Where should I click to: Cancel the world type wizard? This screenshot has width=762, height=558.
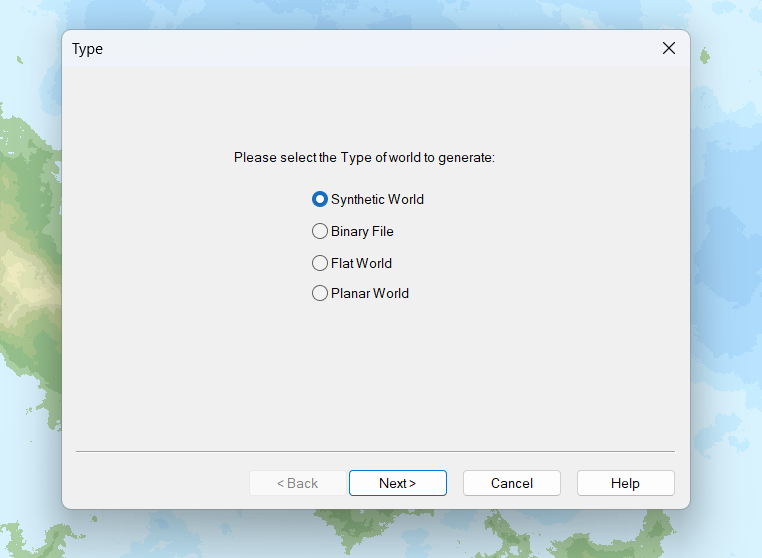pos(511,483)
